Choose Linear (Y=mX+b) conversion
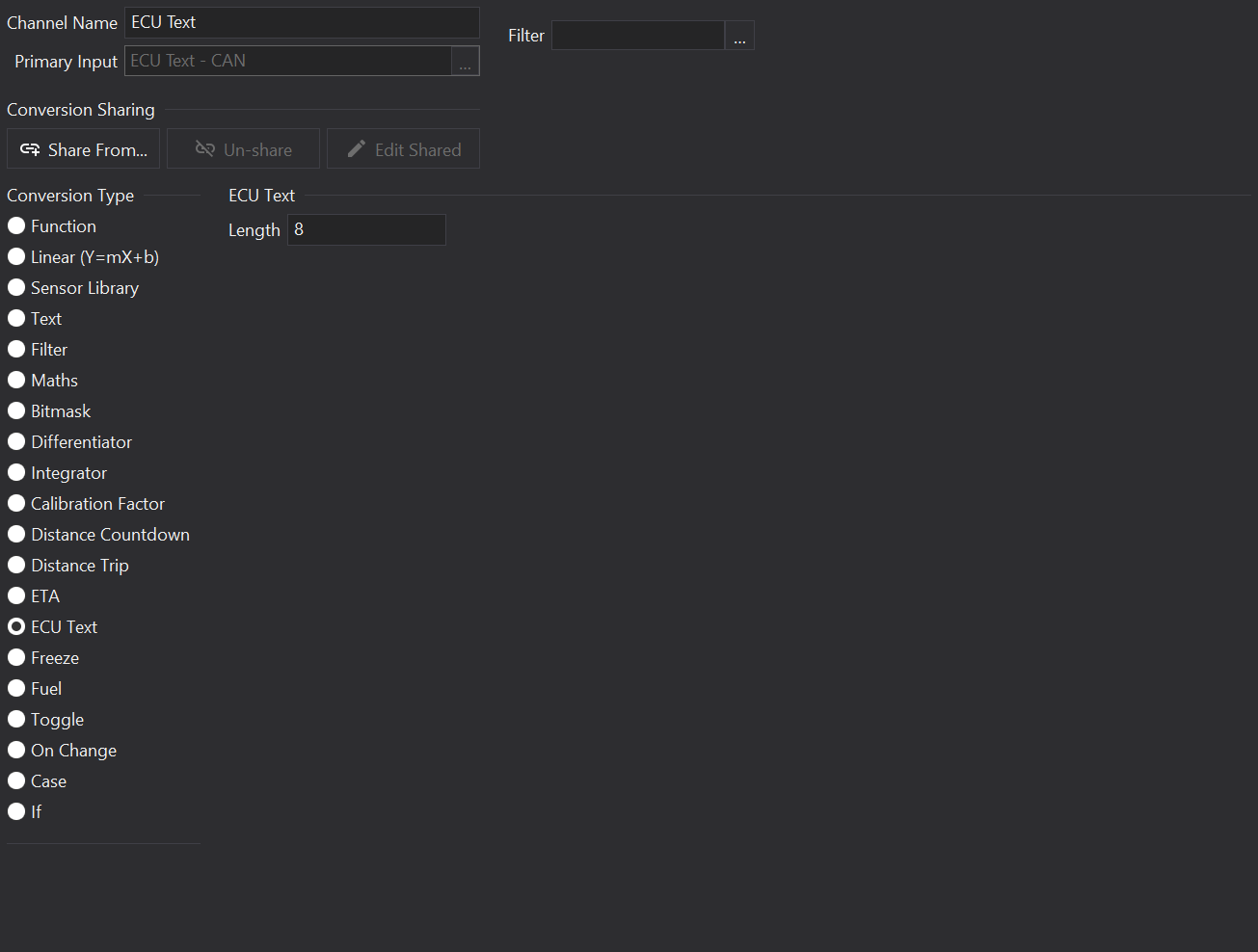 tap(16, 257)
